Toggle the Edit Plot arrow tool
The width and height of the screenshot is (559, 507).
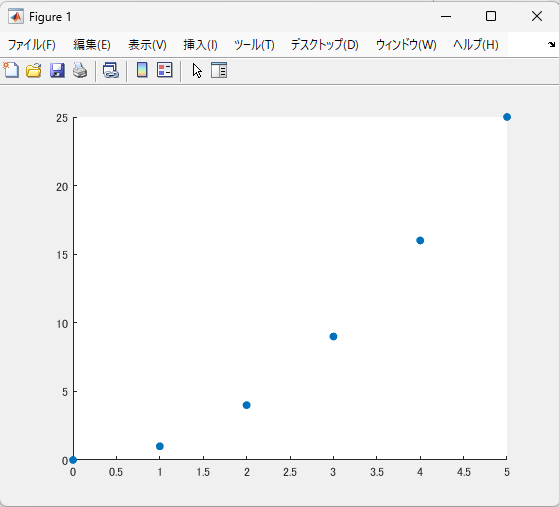coord(197,70)
